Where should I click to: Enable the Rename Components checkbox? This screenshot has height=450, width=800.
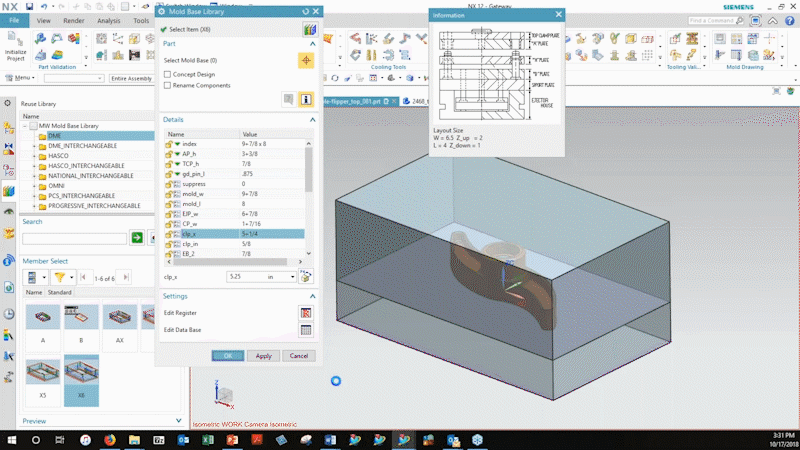pos(167,86)
